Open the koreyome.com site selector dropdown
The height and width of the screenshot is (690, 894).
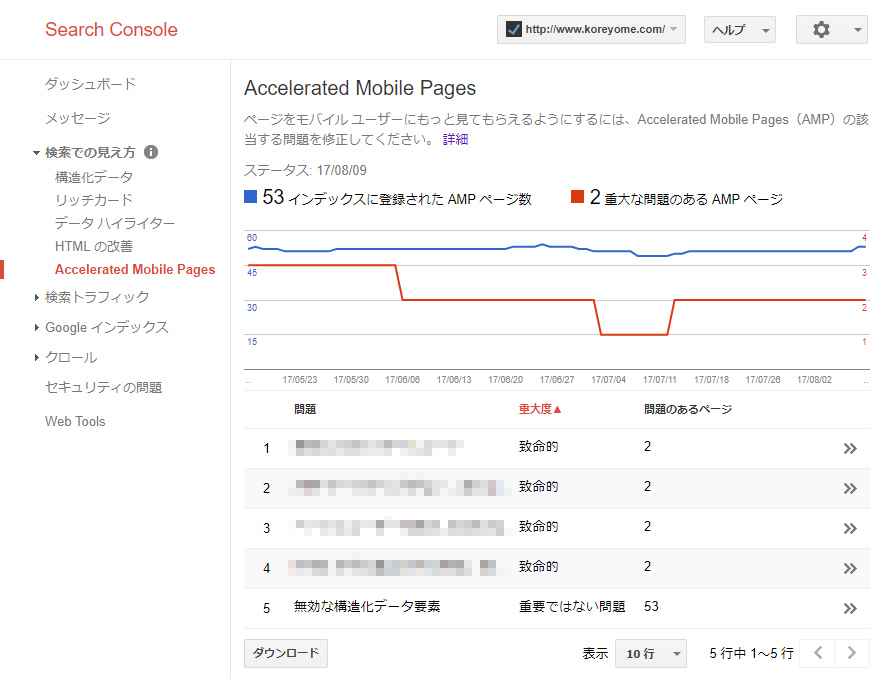[x=591, y=30]
